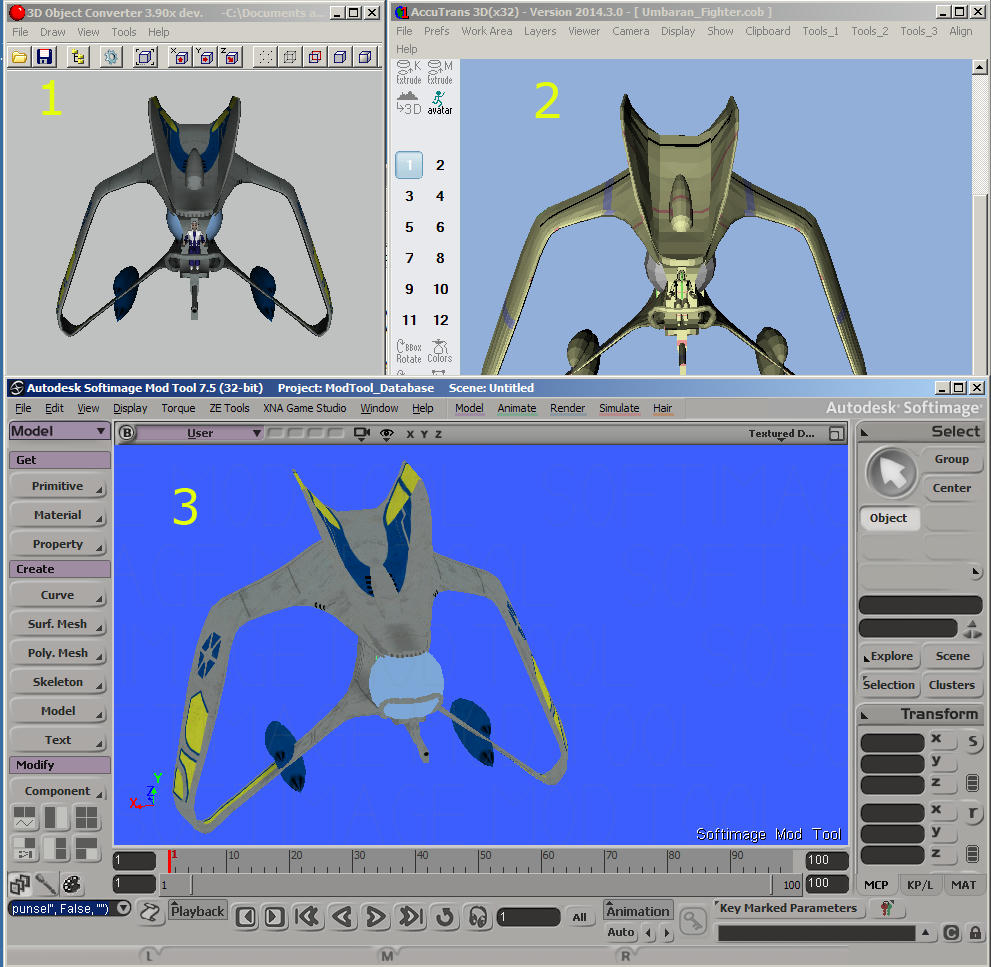Open the Layers menu in AccuTrans 3D
The image size is (991, 967).
click(x=540, y=31)
